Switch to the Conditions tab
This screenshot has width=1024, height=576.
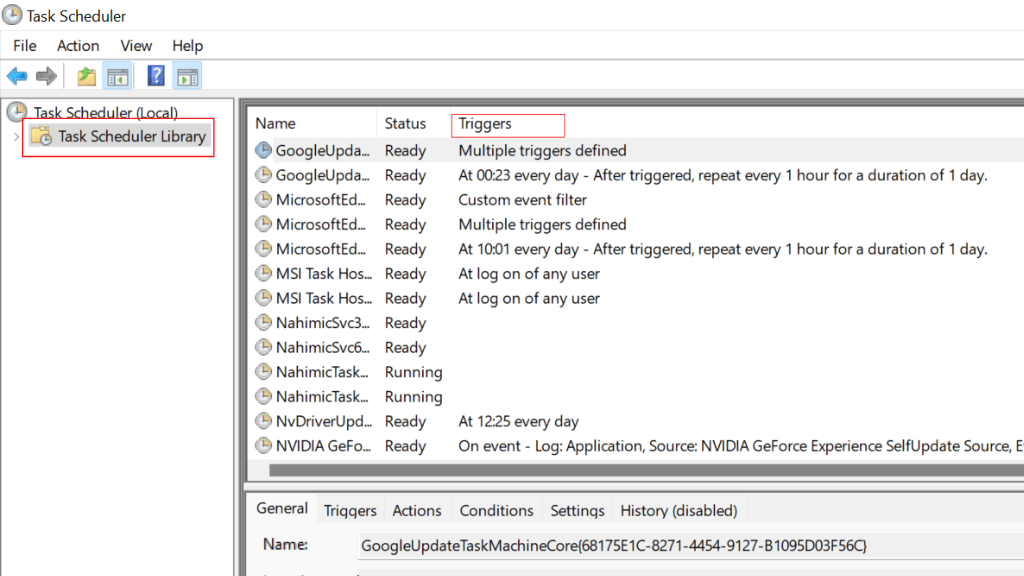(x=496, y=510)
